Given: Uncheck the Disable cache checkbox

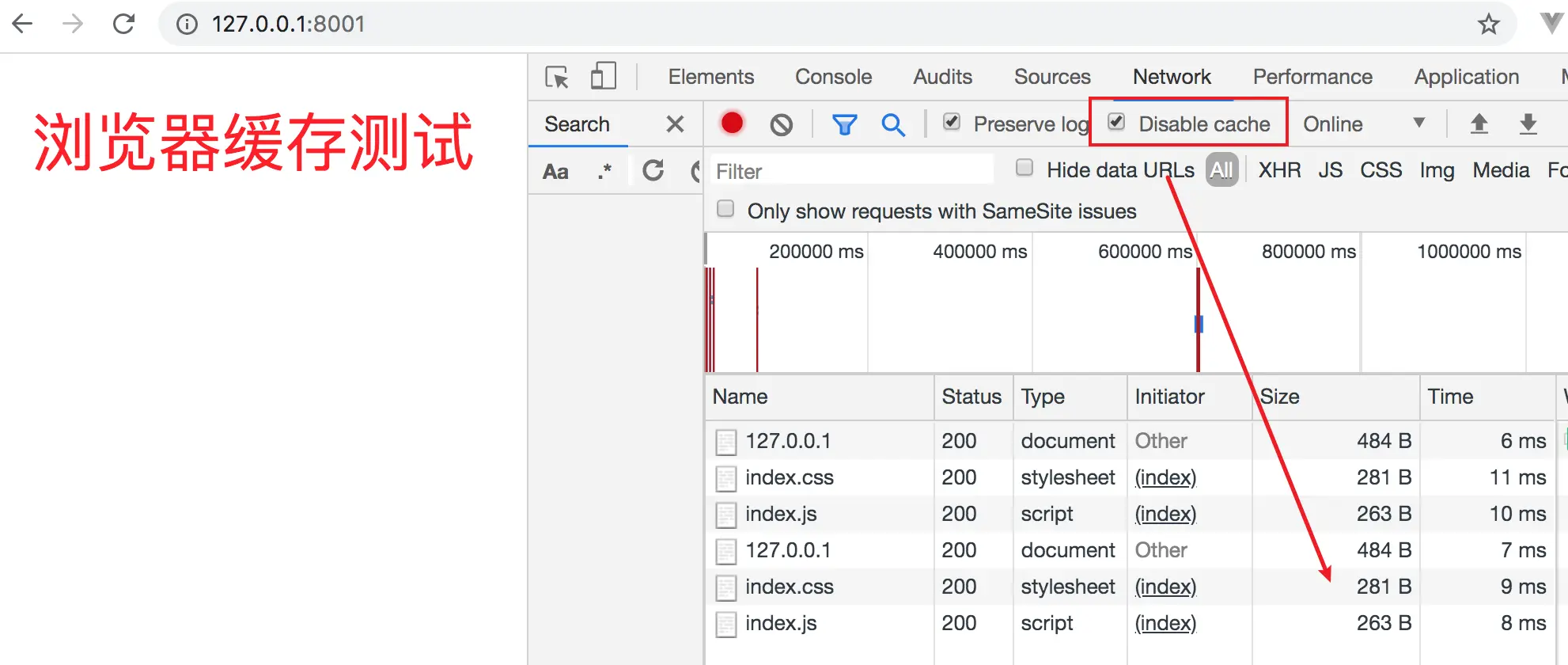Looking at the screenshot, I should tap(1116, 122).
